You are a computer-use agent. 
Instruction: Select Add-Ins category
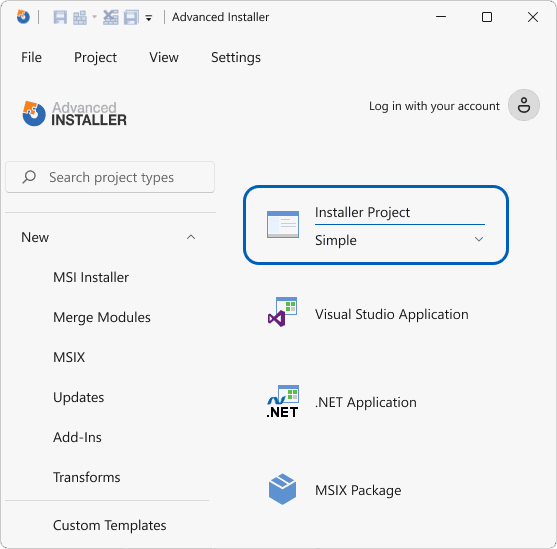[77, 437]
